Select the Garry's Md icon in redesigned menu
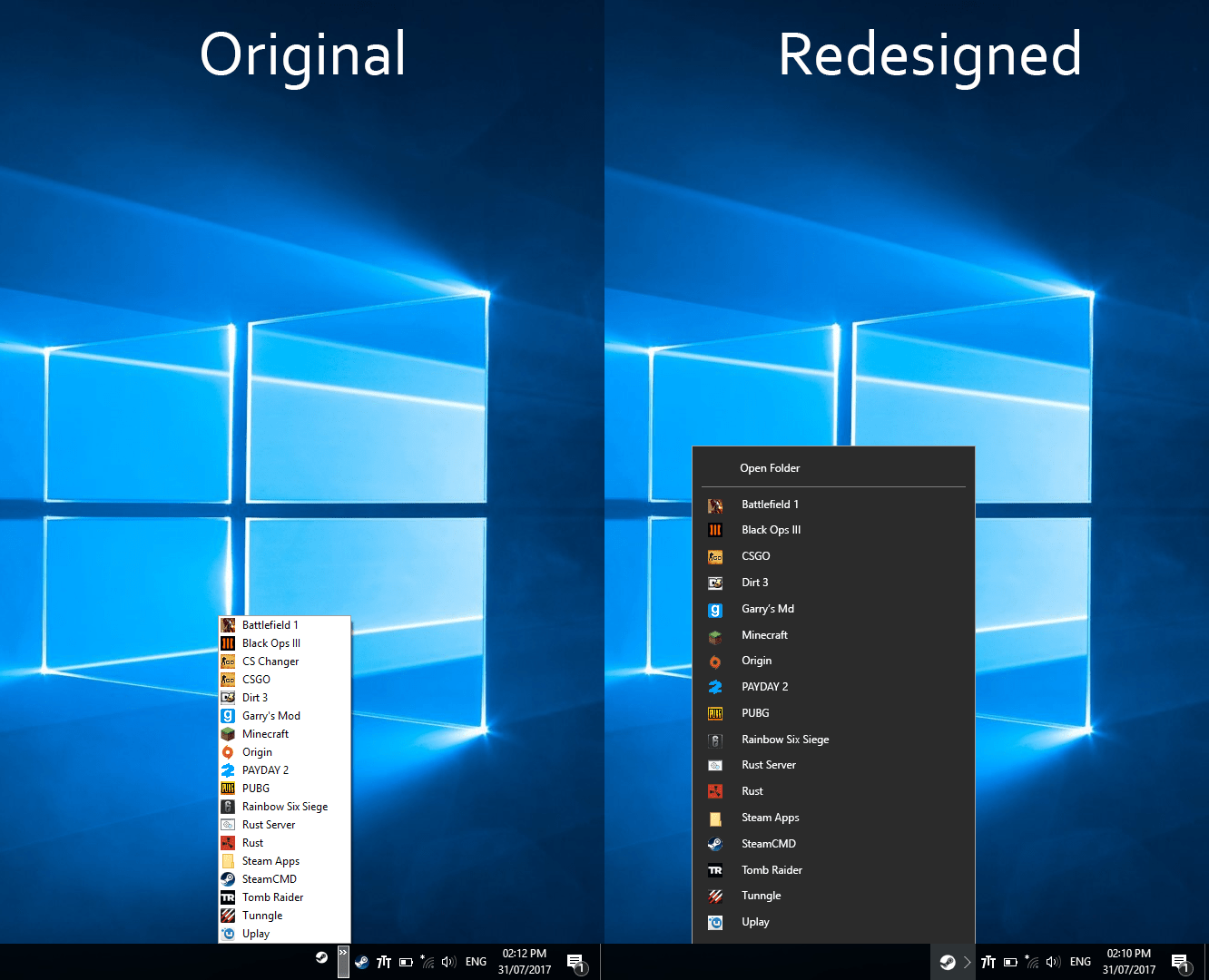The image size is (1209, 980). [x=715, y=609]
